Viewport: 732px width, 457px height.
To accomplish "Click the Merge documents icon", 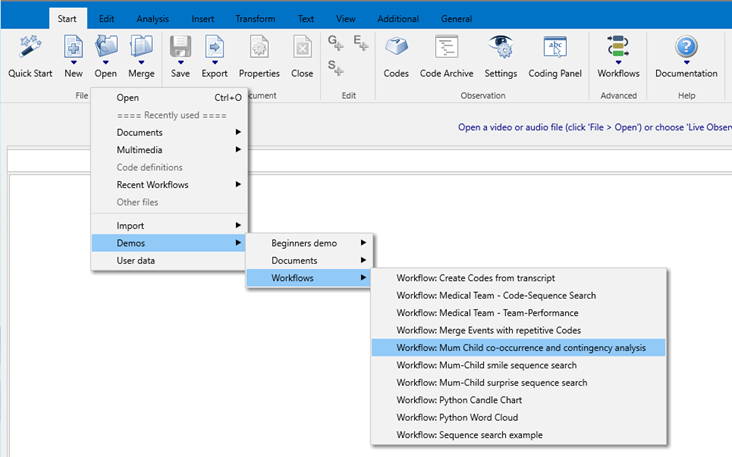I will coord(141,46).
